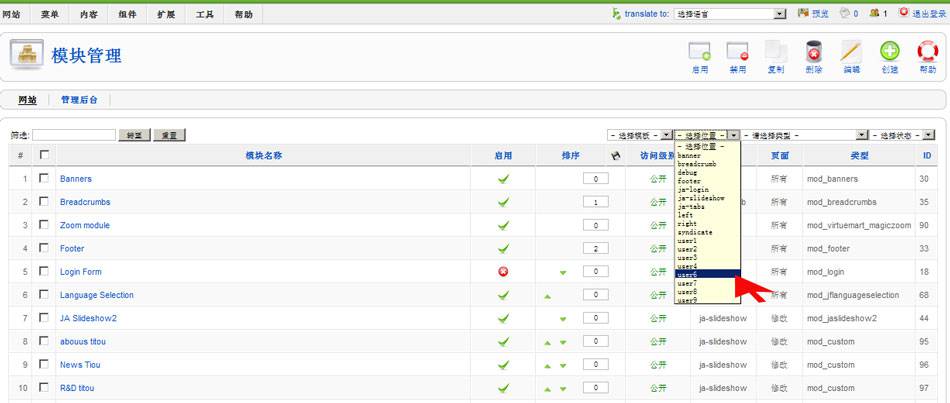Click the 公开 access level for Banners
Viewport: 950px width, 403px height.
[x=658, y=179]
